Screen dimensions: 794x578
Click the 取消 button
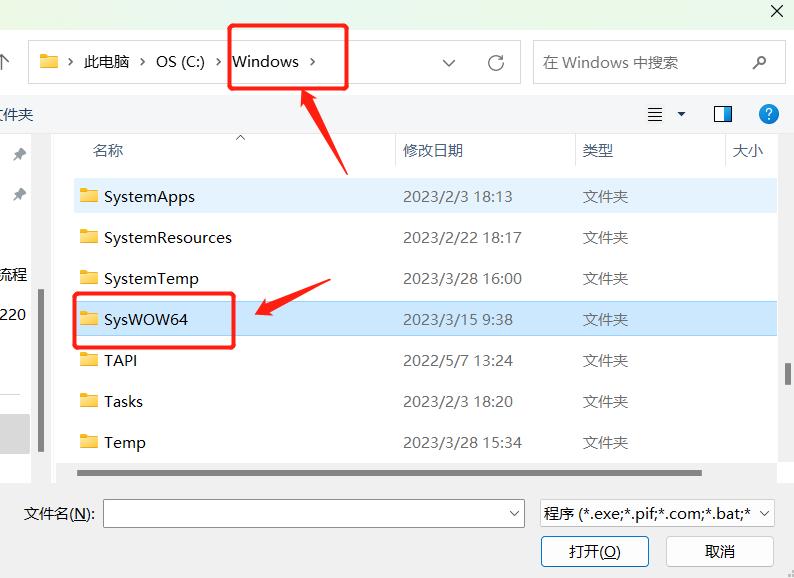coord(720,551)
